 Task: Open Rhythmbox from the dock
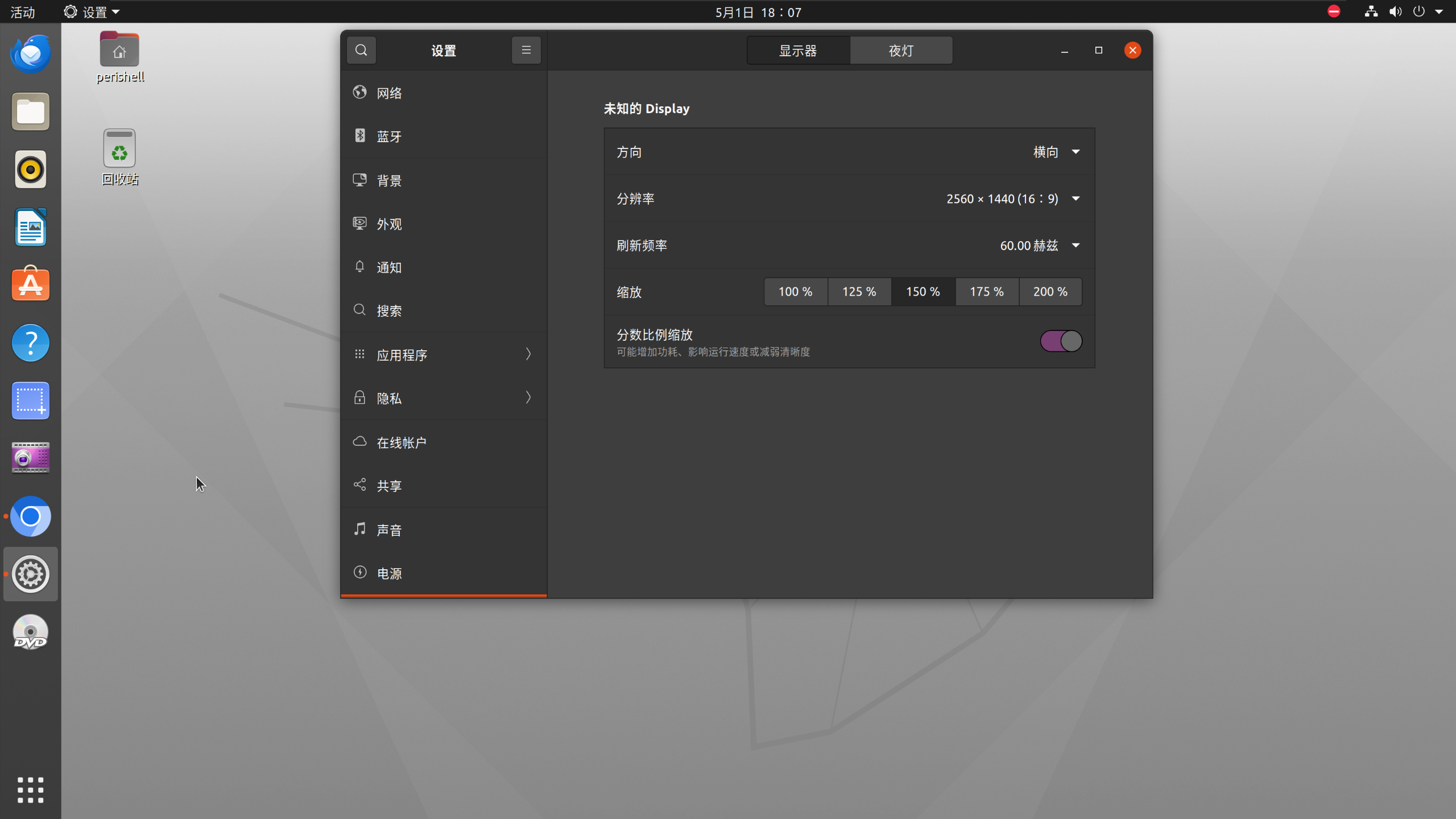point(31,169)
